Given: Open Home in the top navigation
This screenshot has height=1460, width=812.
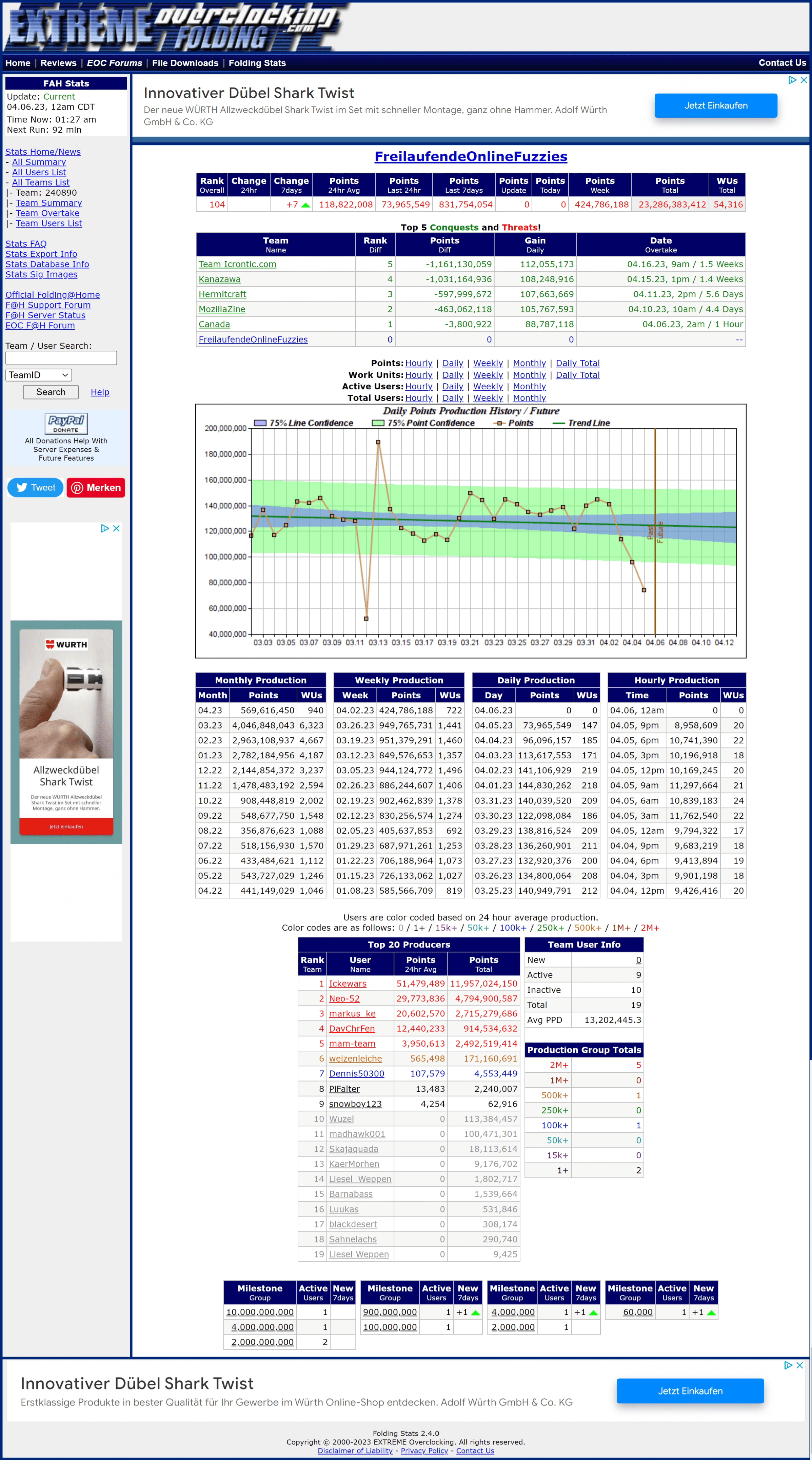Looking at the screenshot, I should pyautogui.click(x=18, y=63).
